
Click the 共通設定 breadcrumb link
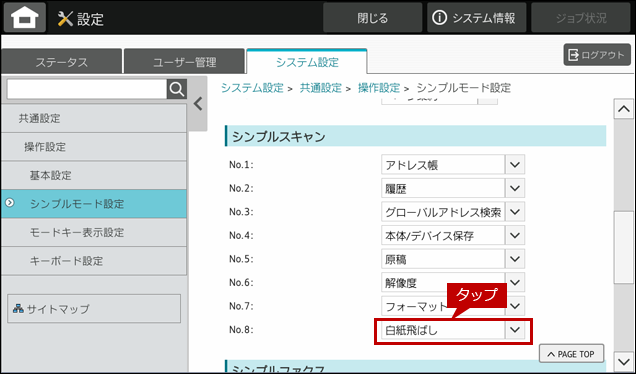click(320, 88)
